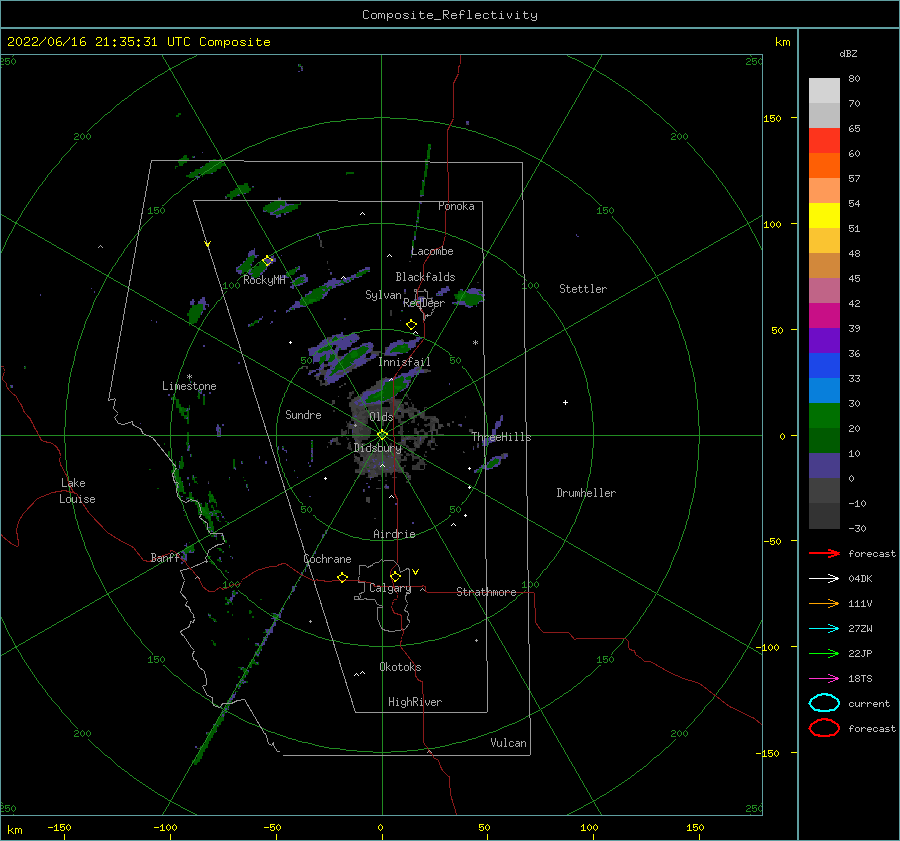Click the Lake Louise label

tap(77, 491)
